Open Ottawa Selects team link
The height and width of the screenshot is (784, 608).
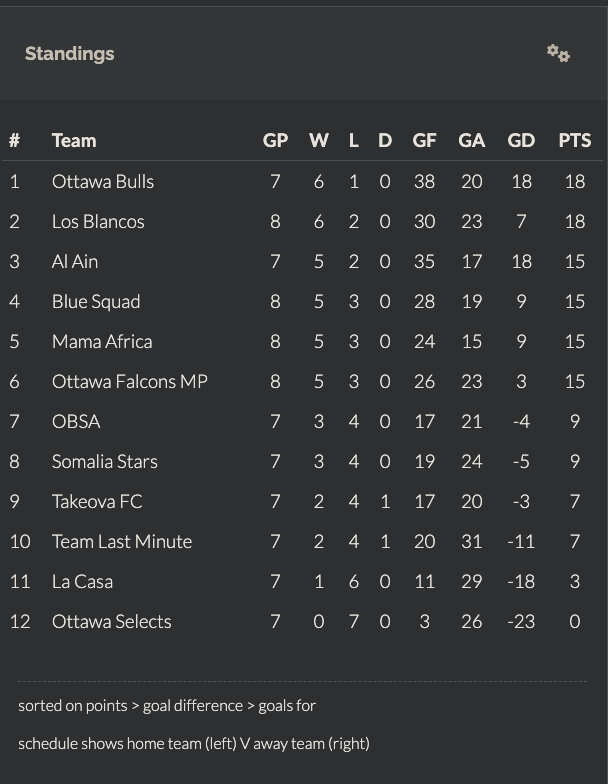(112, 621)
